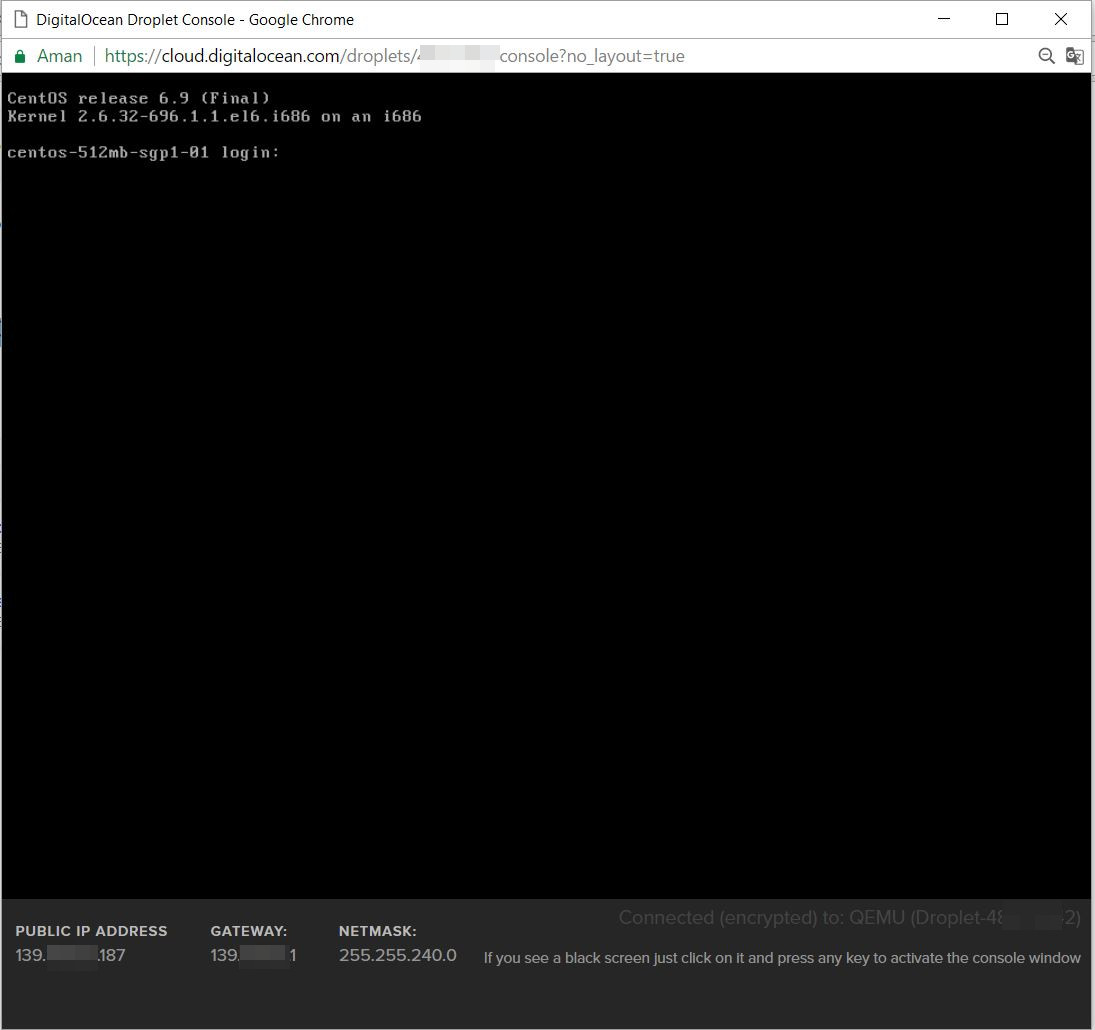The image size is (1095, 1030).
Task: Click the Public IP Address value
Action: click(x=71, y=955)
